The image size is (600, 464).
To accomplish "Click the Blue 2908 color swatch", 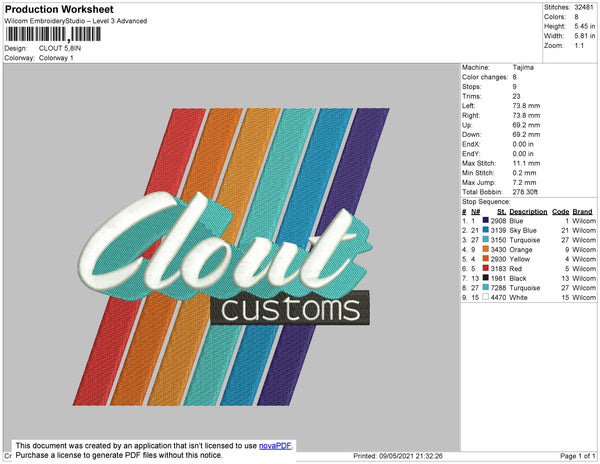I will [486, 220].
